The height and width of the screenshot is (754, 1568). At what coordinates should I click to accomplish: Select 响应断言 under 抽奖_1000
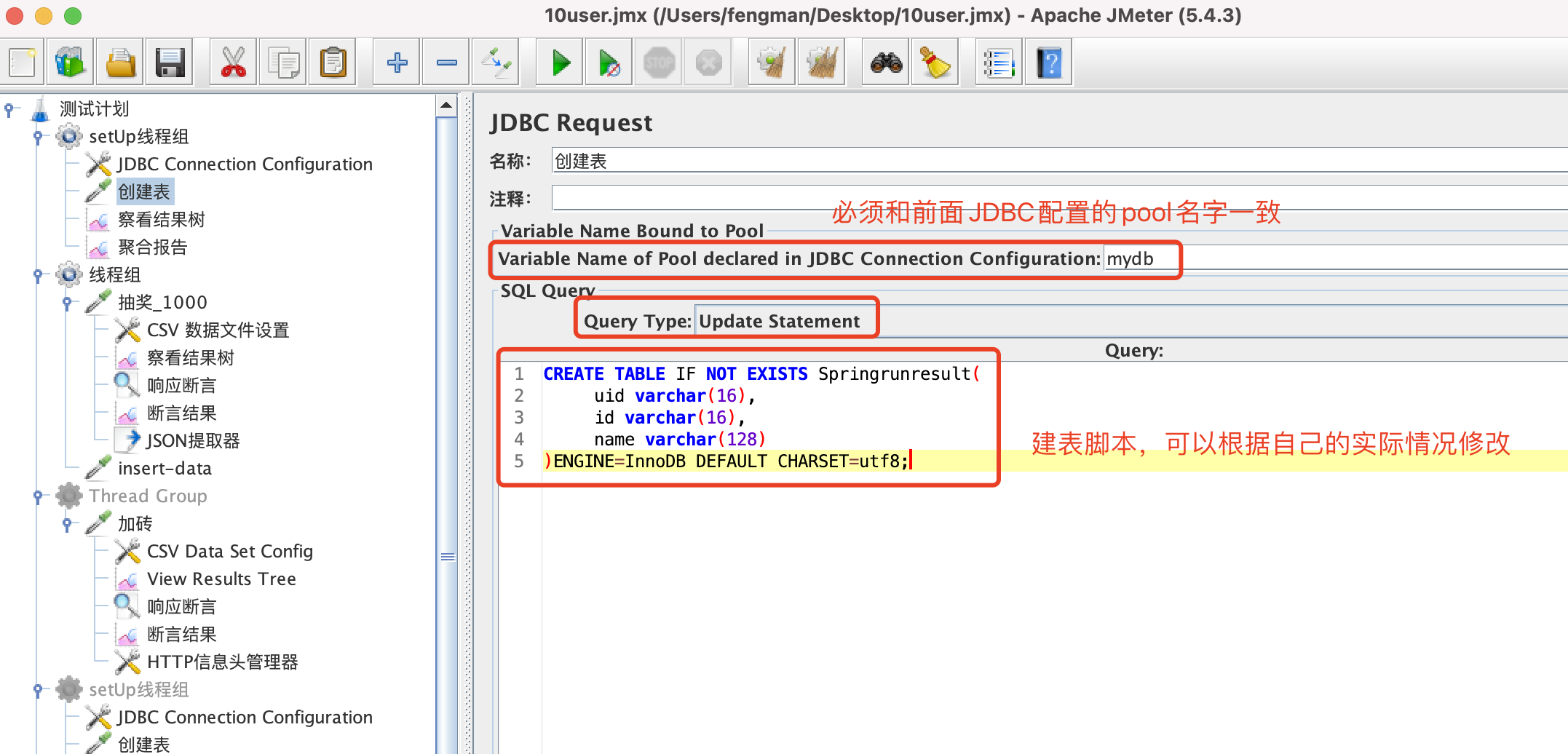tap(182, 386)
